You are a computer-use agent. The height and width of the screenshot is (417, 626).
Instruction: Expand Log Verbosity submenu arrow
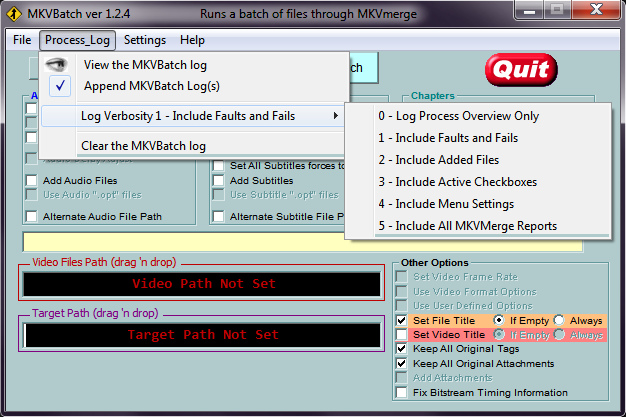[x=336, y=116]
